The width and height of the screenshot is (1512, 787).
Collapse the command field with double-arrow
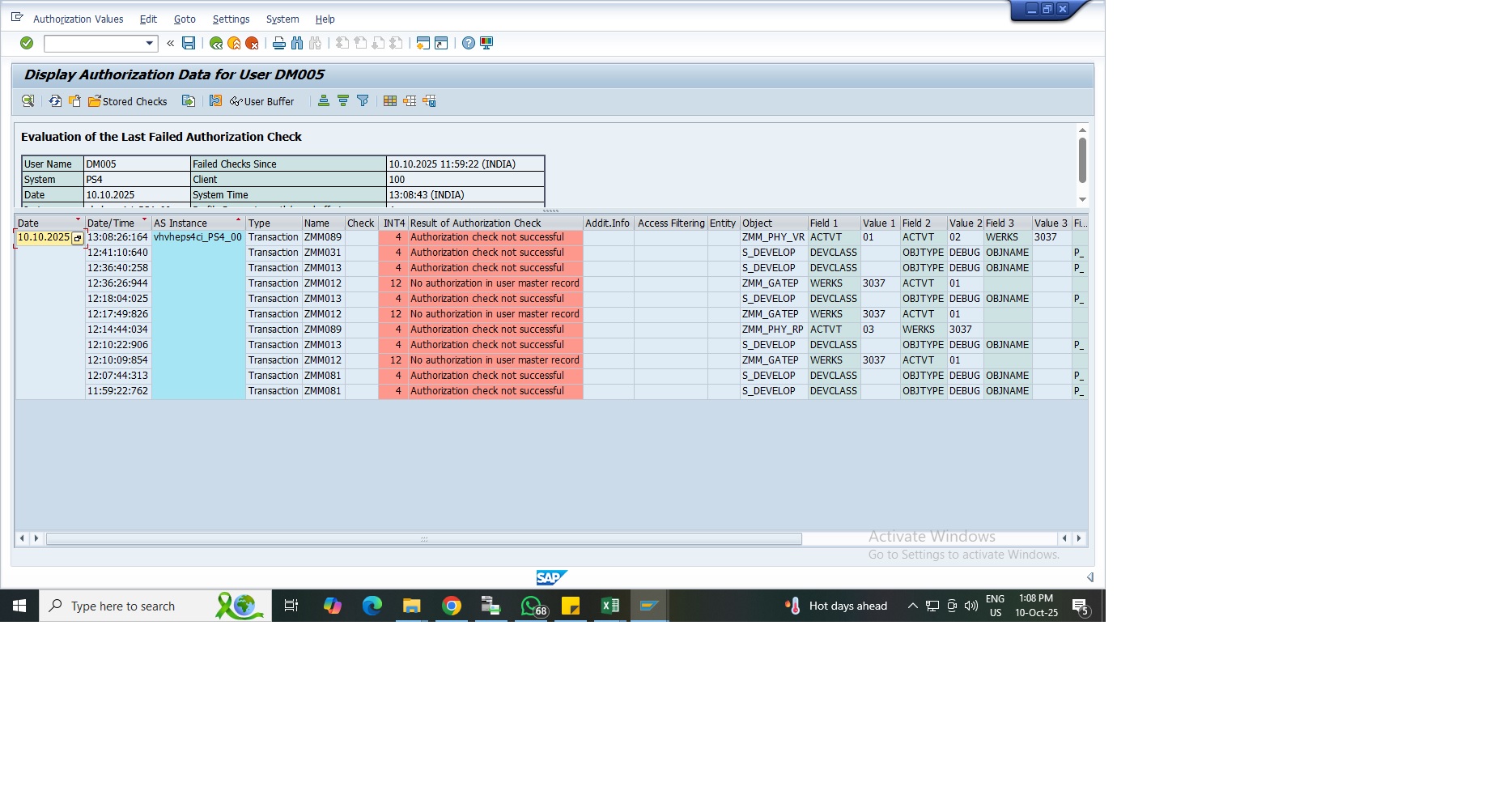coord(171,43)
